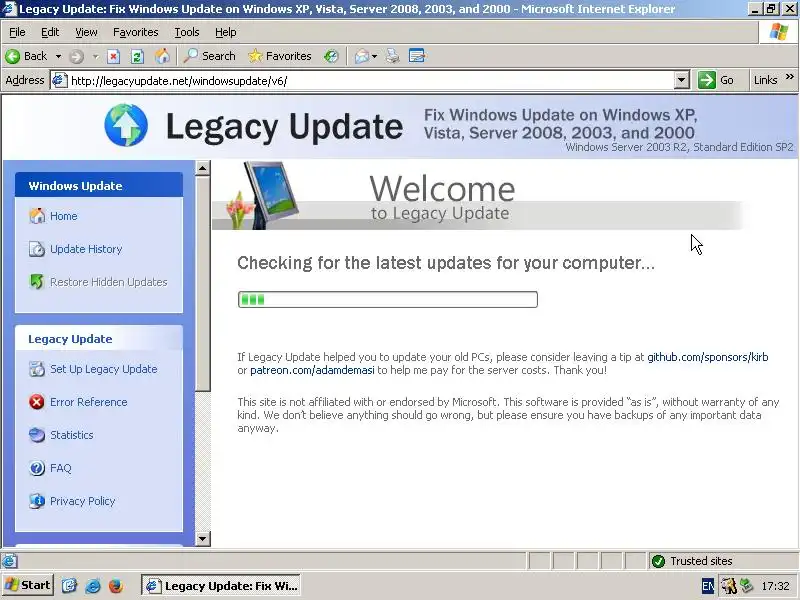Open the Home link in sidebar
This screenshot has width=800, height=600.
tap(64, 216)
